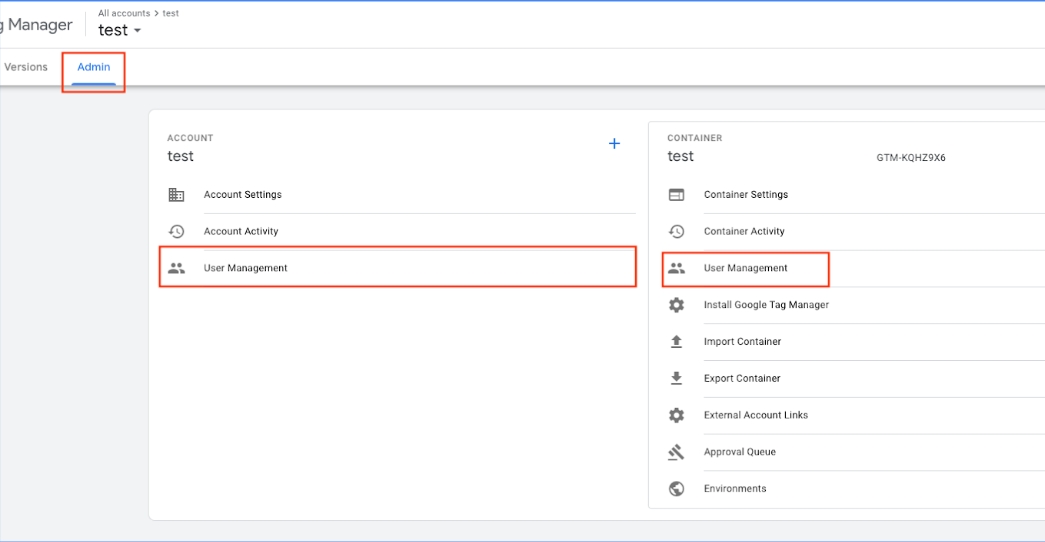The image size is (1045, 542).
Task: Click the GTM-KQHZ9X6 container ID
Action: (x=910, y=158)
